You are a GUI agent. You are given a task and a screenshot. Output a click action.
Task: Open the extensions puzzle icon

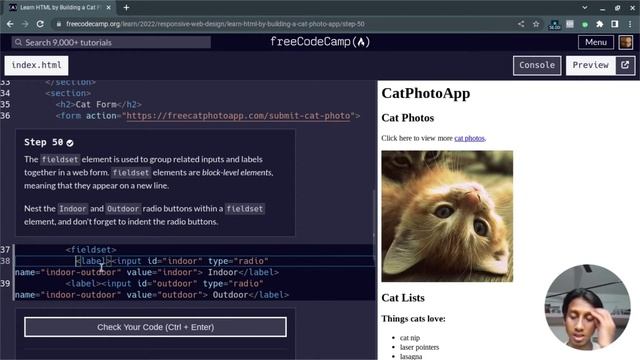[599, 24]
